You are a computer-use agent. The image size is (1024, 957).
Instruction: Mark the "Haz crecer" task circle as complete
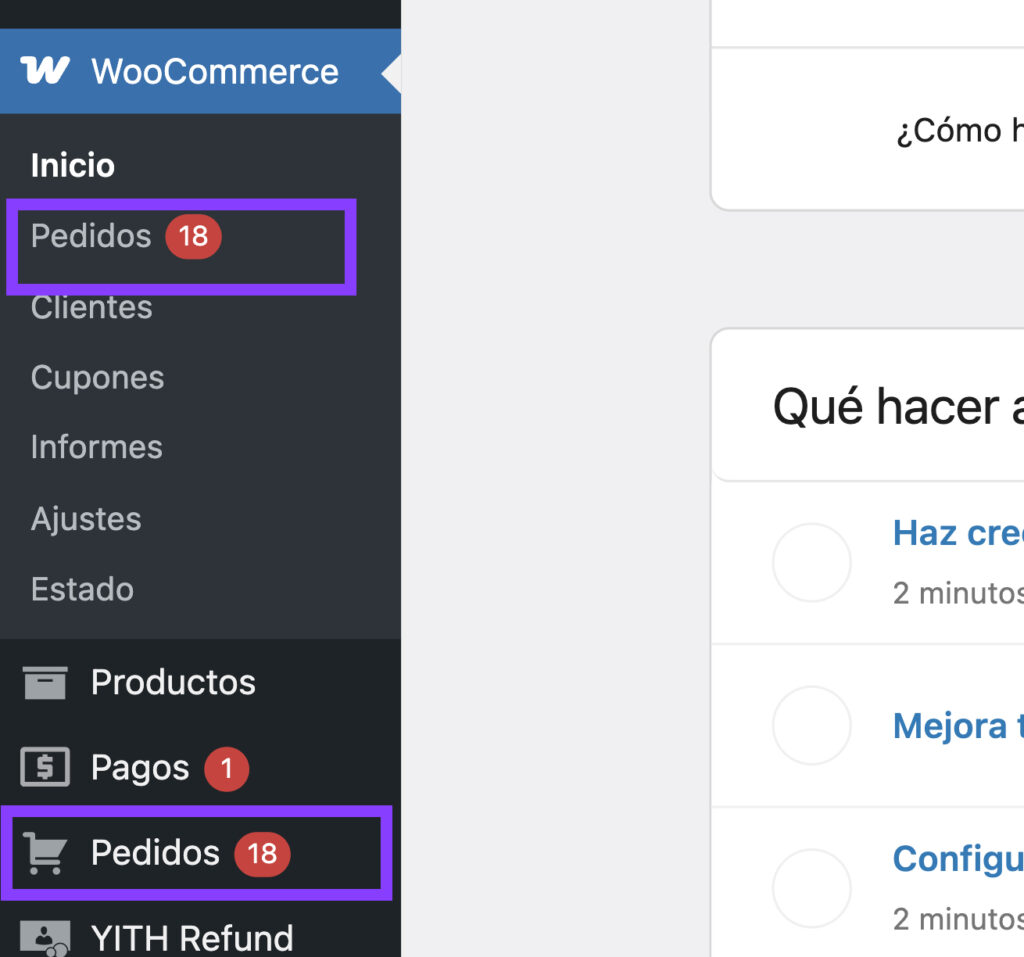point(811,561)
